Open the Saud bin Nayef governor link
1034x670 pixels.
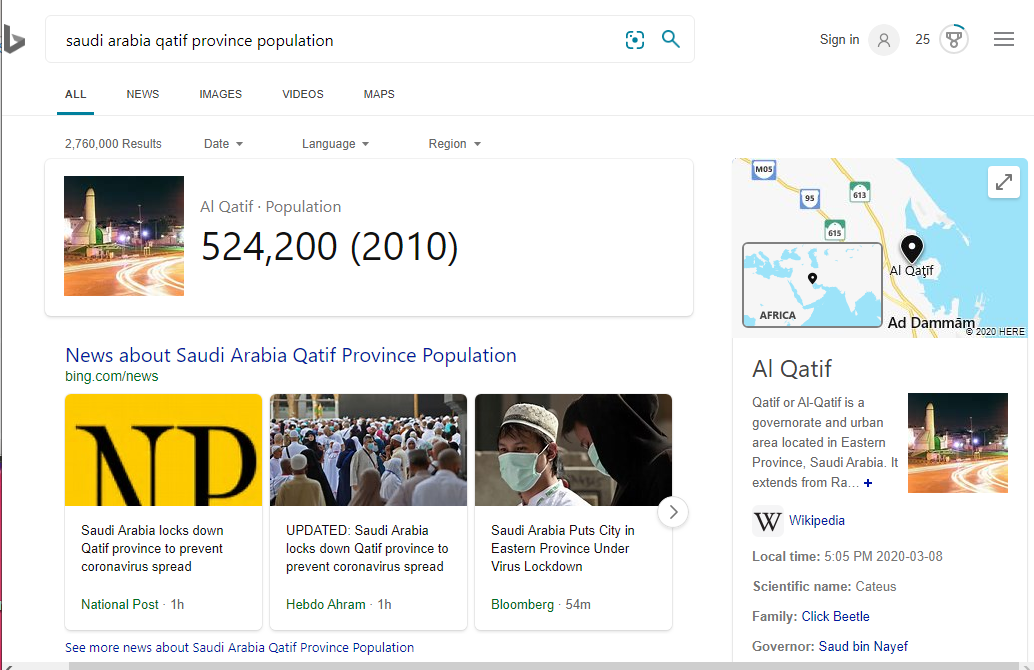(x=863, y=647)
